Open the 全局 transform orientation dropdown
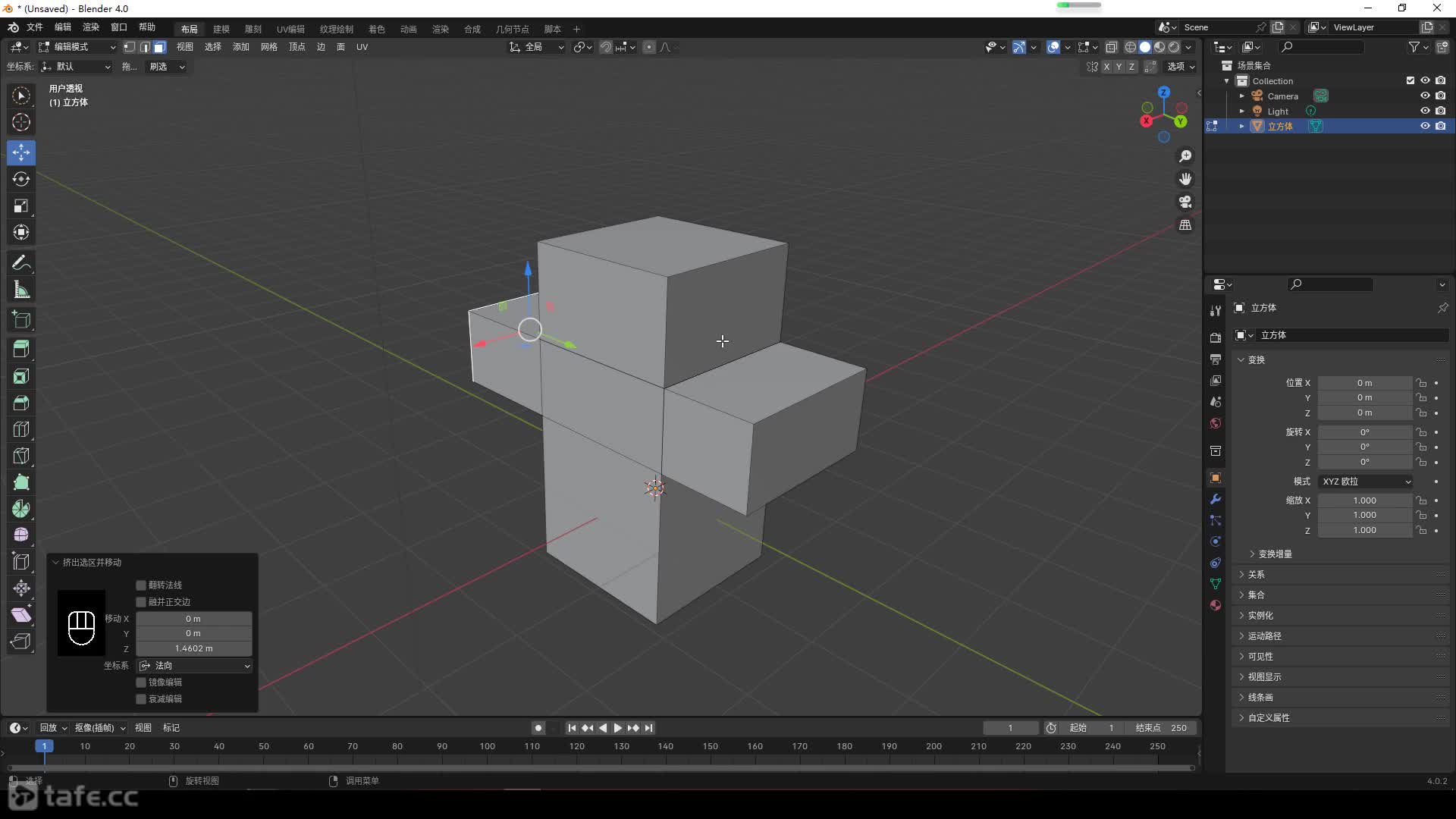Image resolution: width=1456 pixels, height=819 pixels. tap(537, 47)
